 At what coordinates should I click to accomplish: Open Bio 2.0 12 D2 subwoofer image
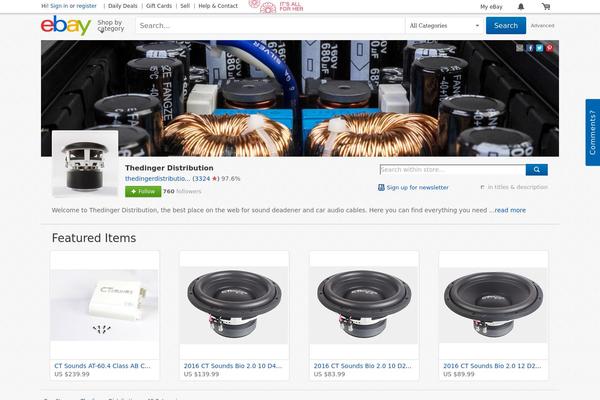coord(493,305)
